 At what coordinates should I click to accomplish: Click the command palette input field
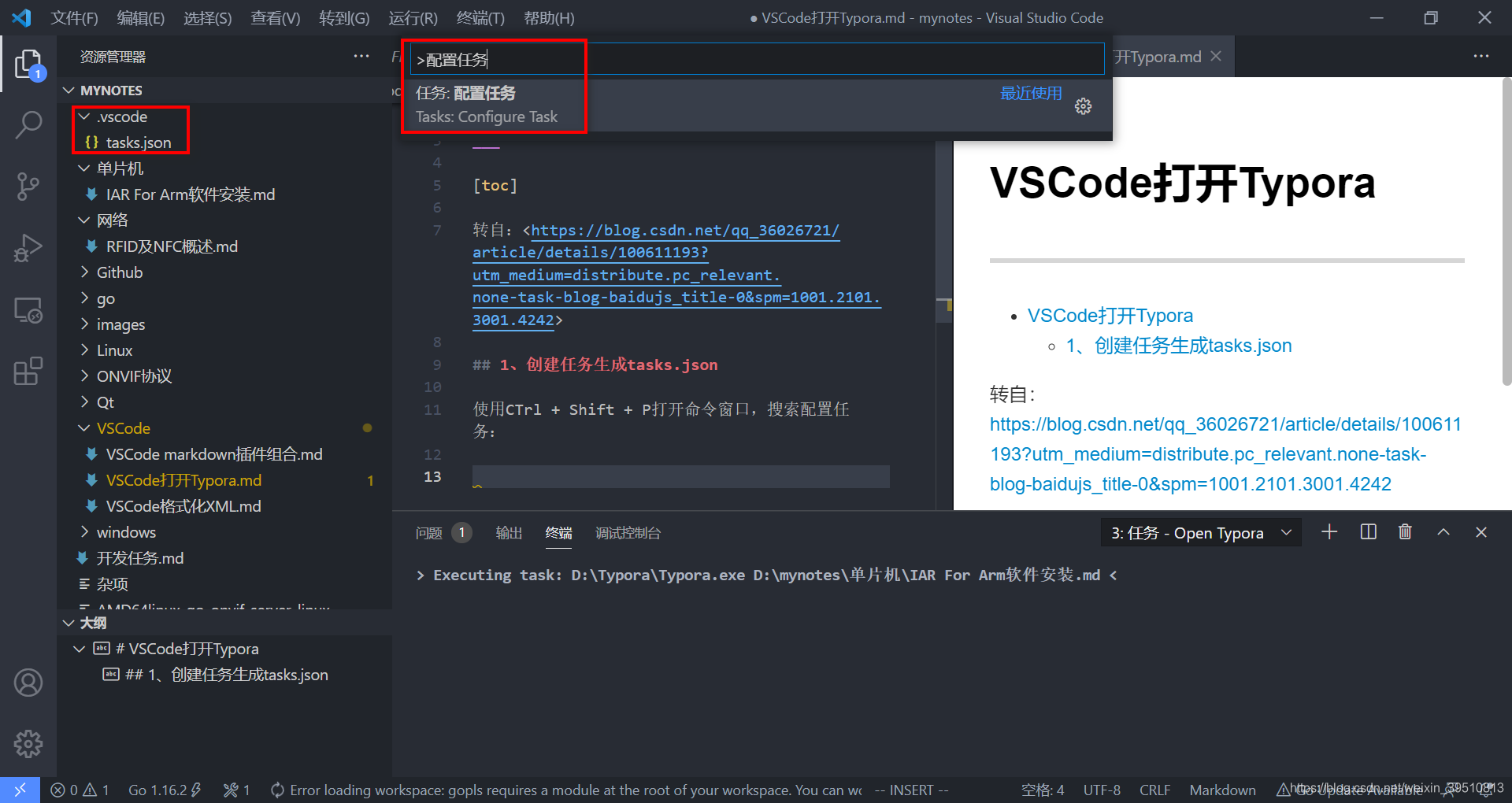pos(757,59)
